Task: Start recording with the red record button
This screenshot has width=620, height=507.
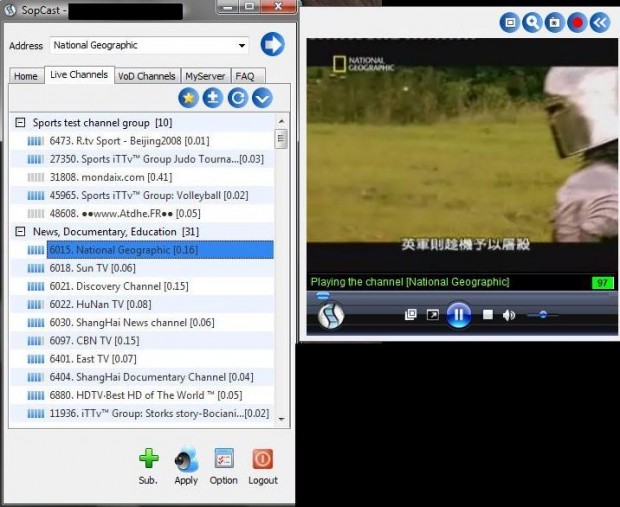Action: (577, 23)
